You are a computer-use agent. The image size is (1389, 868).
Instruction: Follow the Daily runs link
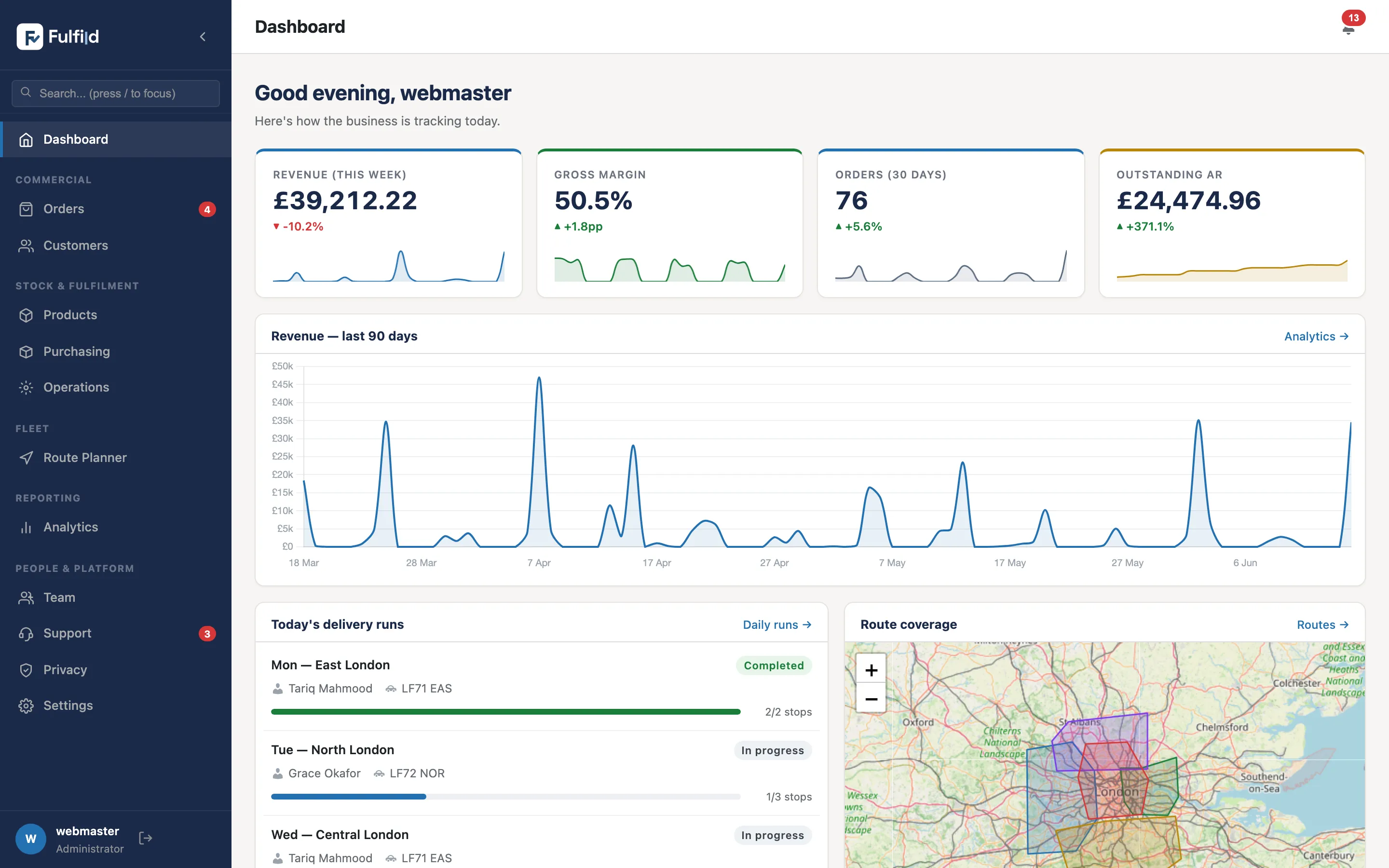[777, 624]
